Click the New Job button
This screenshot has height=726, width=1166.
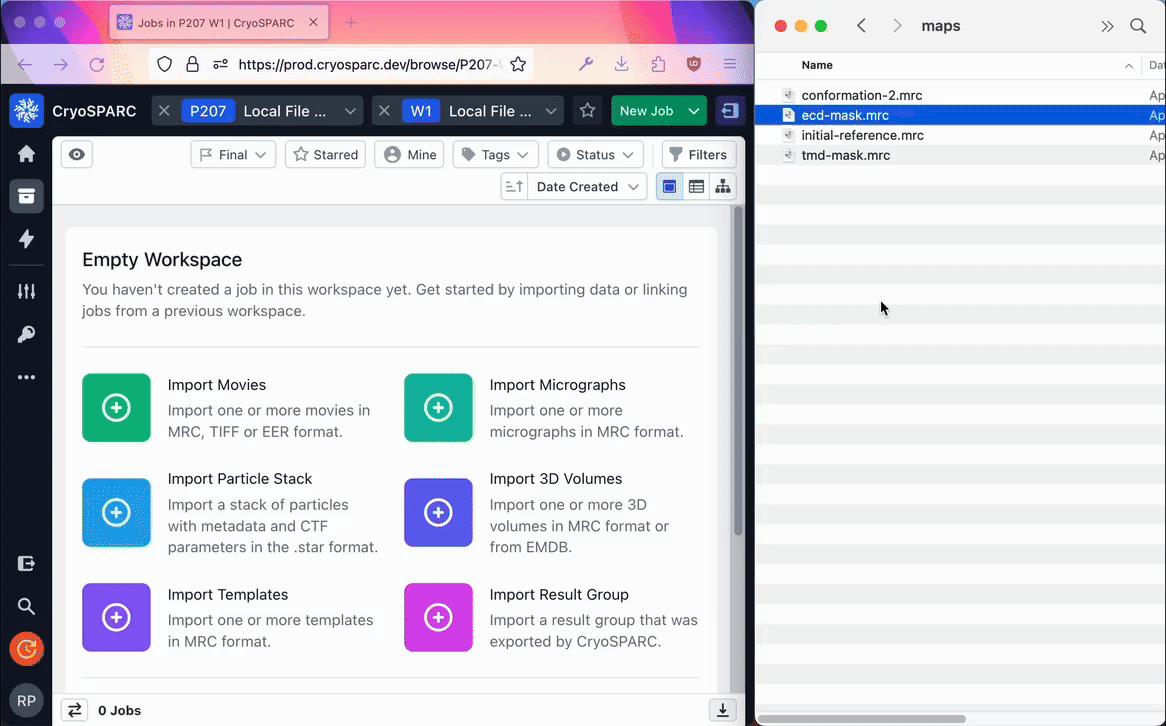click(647, 111)
